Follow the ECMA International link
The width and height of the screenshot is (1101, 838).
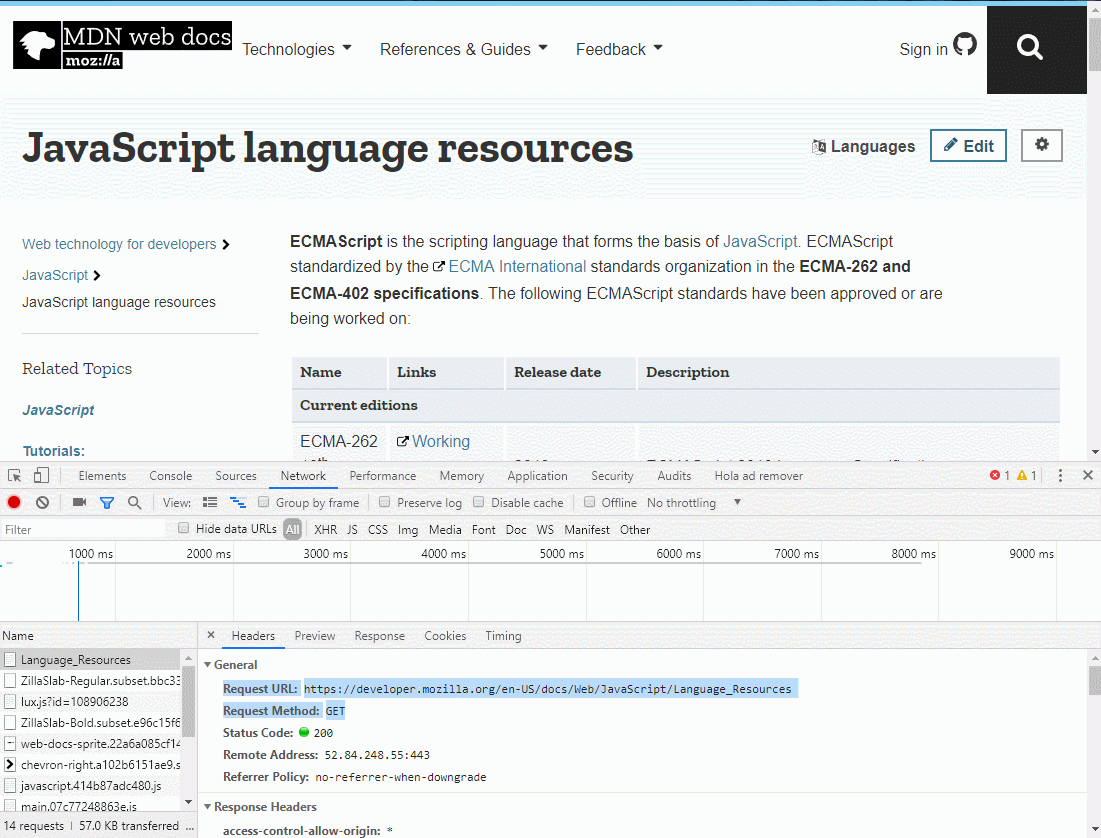[517, 267]
